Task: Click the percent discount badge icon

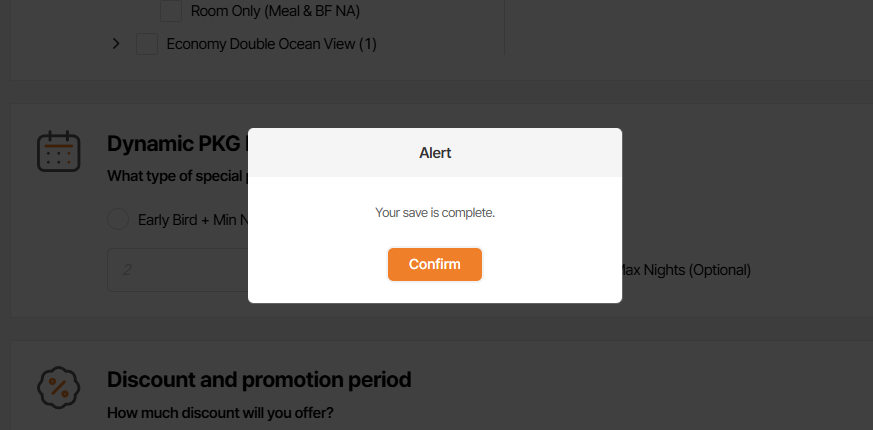Action: tap(58, 387)
